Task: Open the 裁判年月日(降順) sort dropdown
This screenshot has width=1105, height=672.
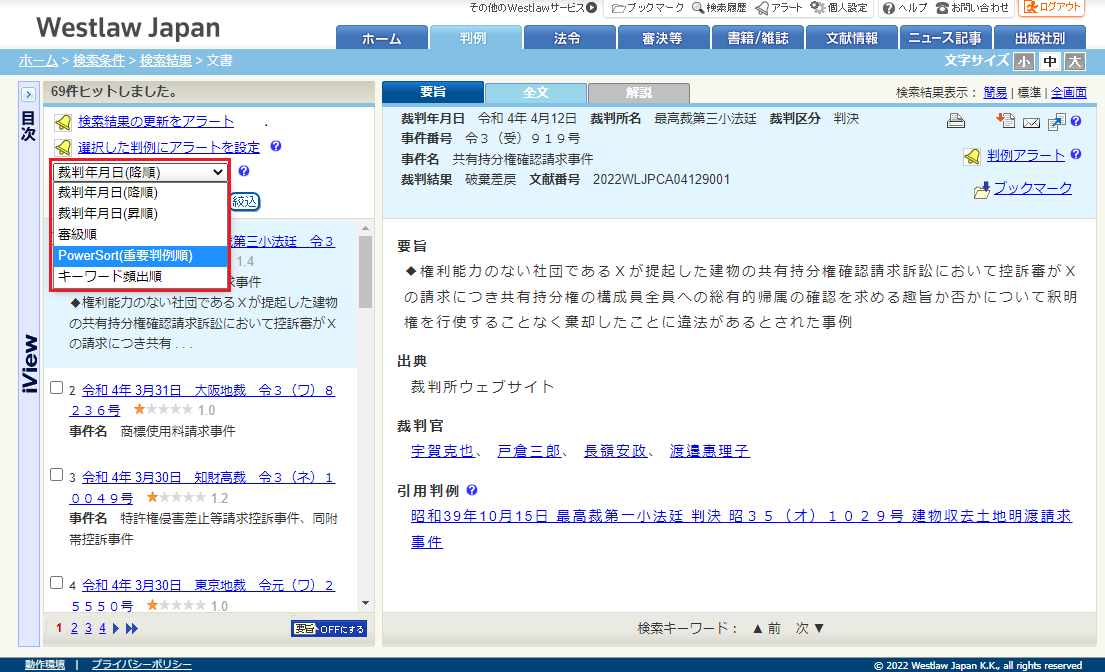Action: 141,172
